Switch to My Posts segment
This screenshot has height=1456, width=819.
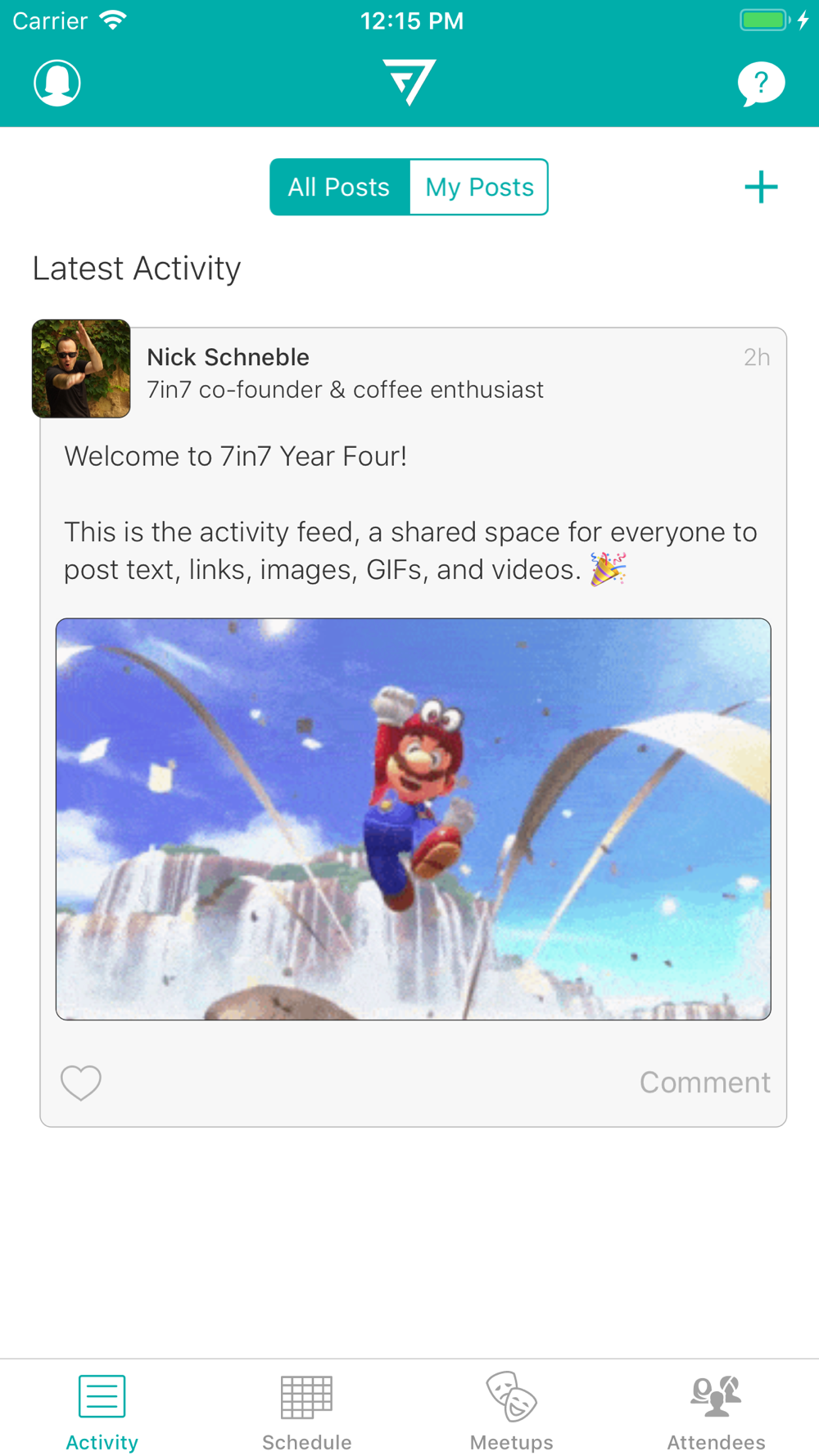click(479, 187)
